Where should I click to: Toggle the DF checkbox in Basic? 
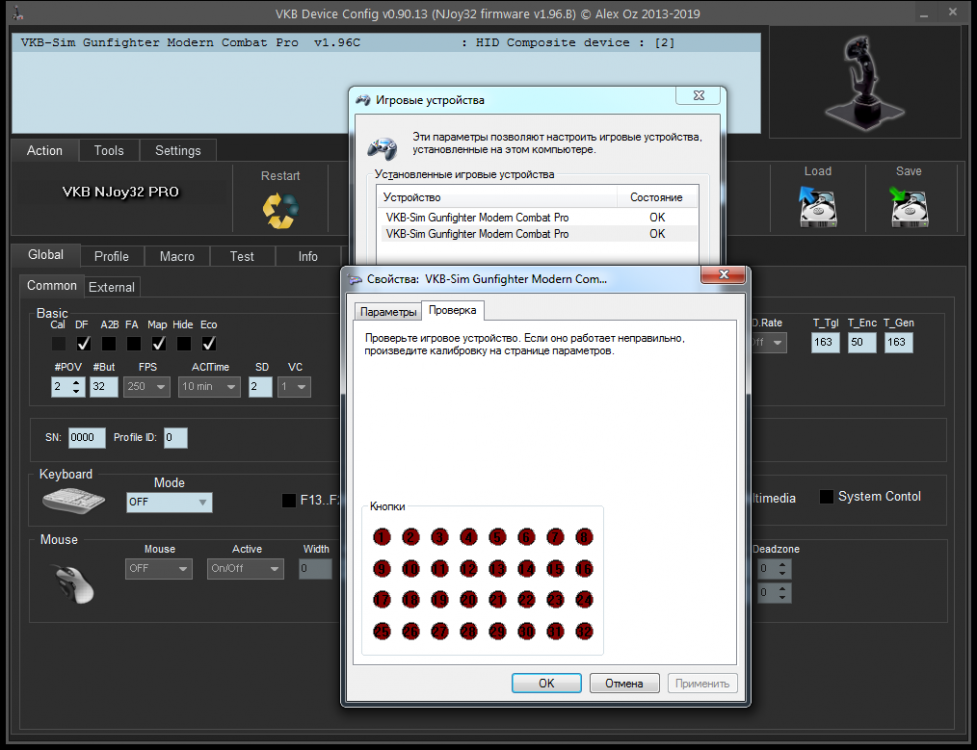click(x=84, y=343)
